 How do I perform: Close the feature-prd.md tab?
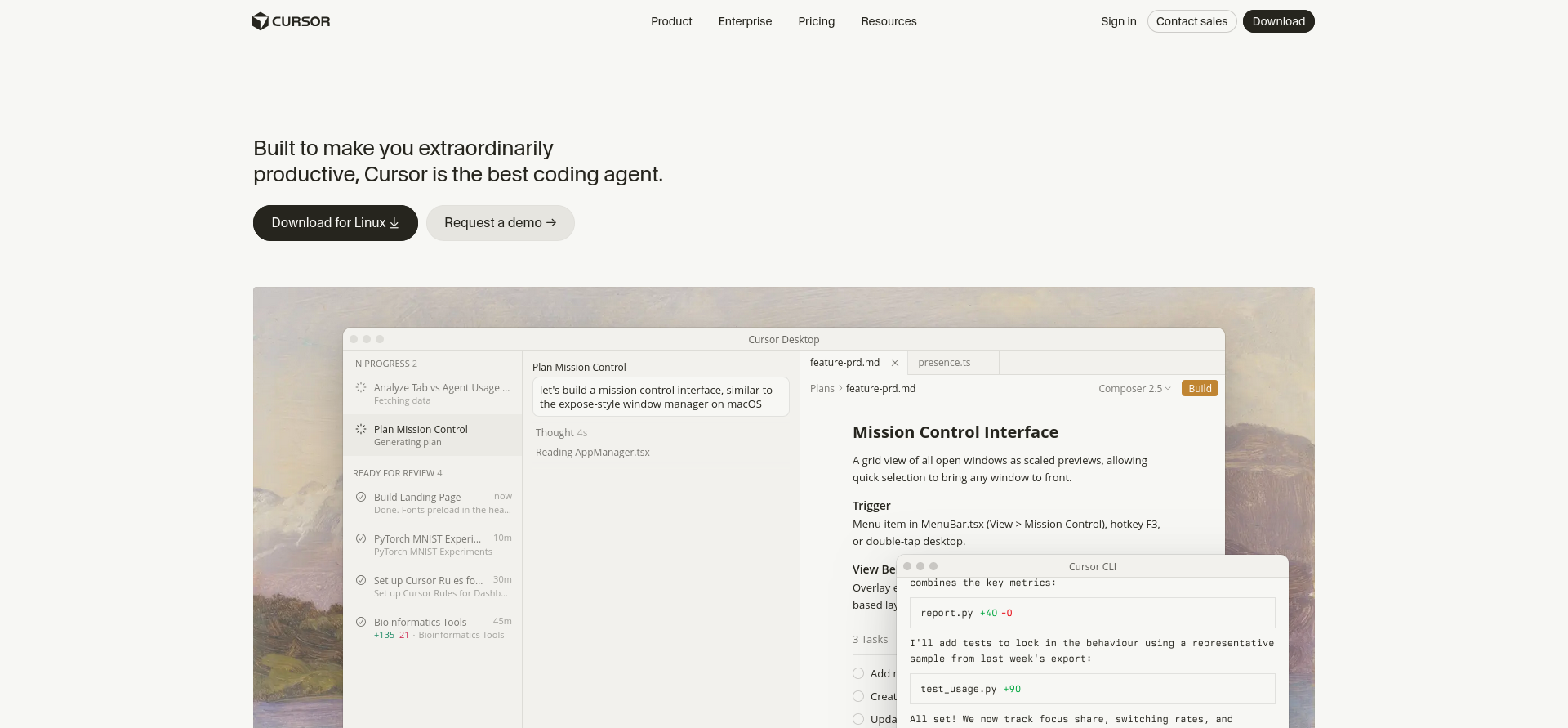(x=895, y=363)
